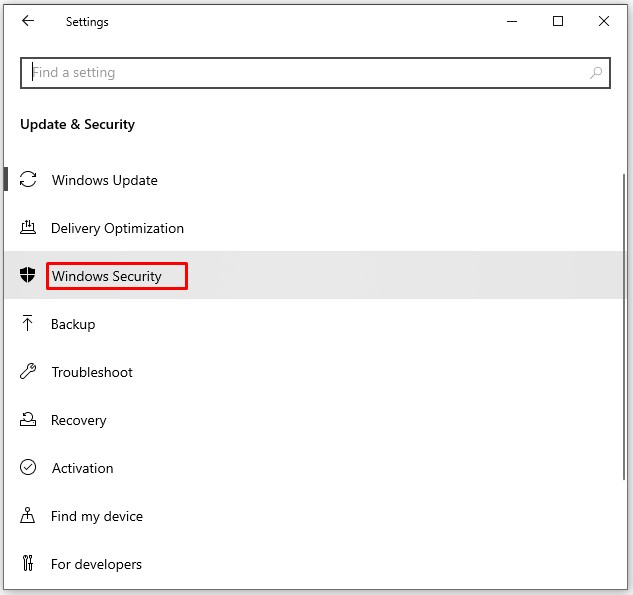Click the Backup upward arrow icon

click(x=29, y=324)
